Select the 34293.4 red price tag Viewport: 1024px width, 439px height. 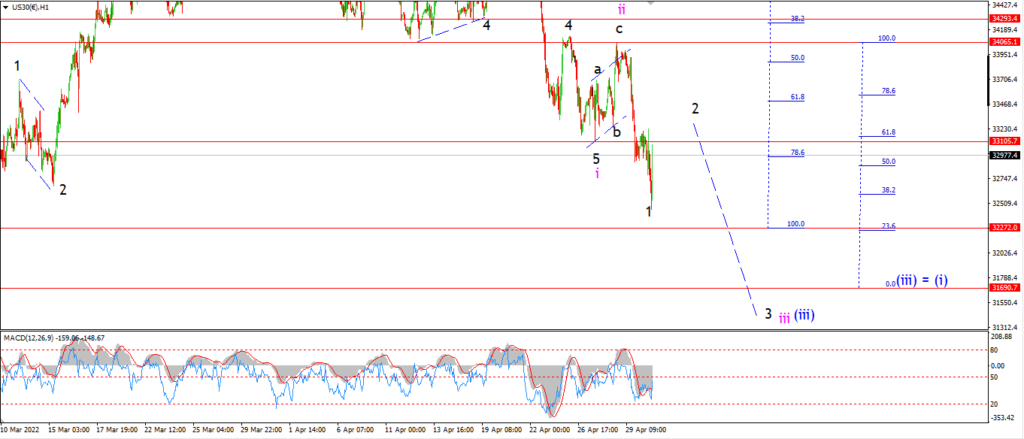[x=1006, y=19]
